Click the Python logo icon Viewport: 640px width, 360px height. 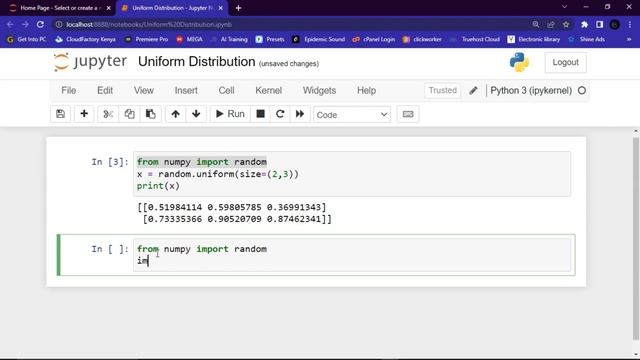519,62
